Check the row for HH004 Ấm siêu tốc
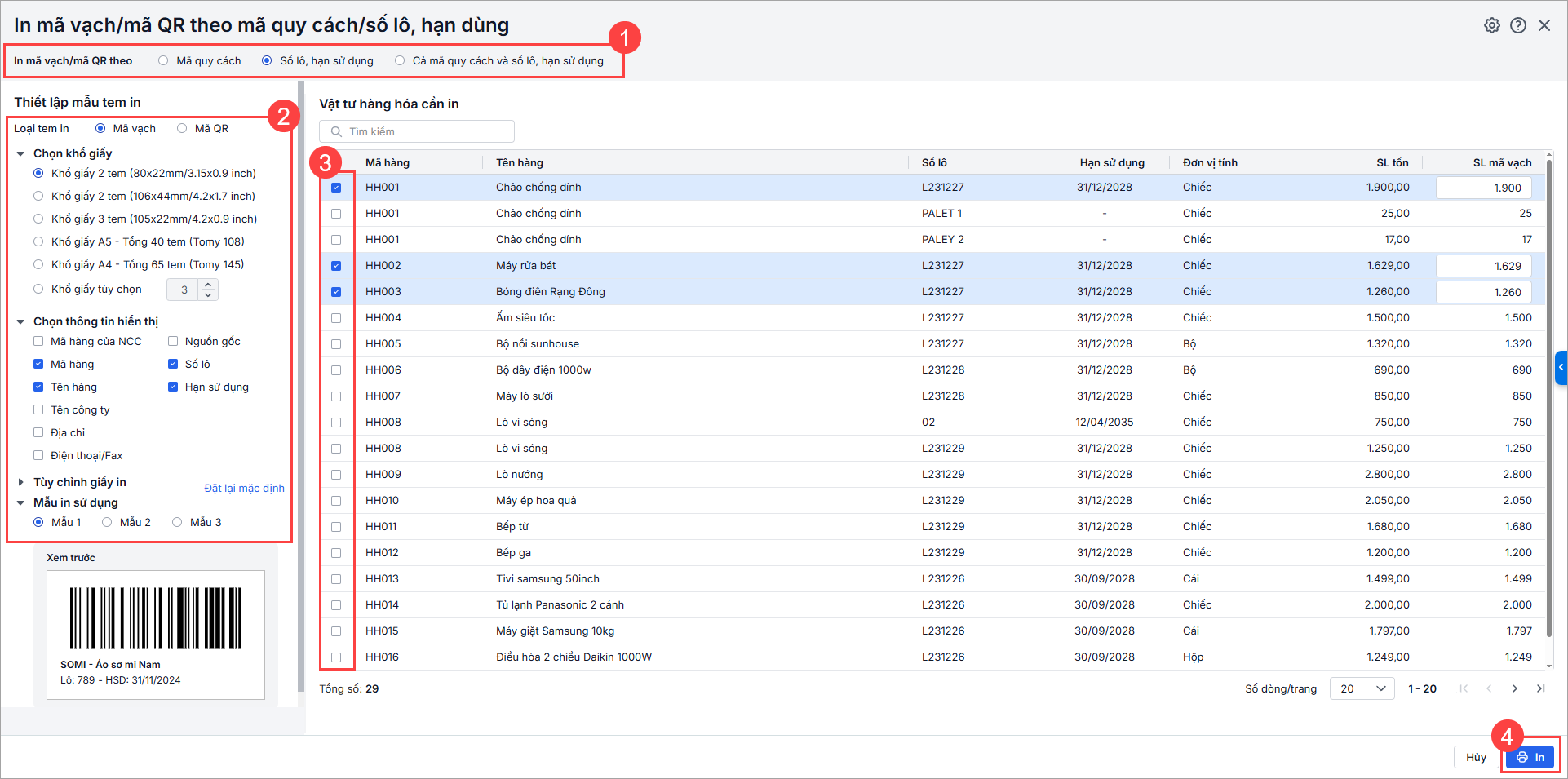Image resolution: width=1568 pixels, height=779 pixels. (x=336, y=318)
